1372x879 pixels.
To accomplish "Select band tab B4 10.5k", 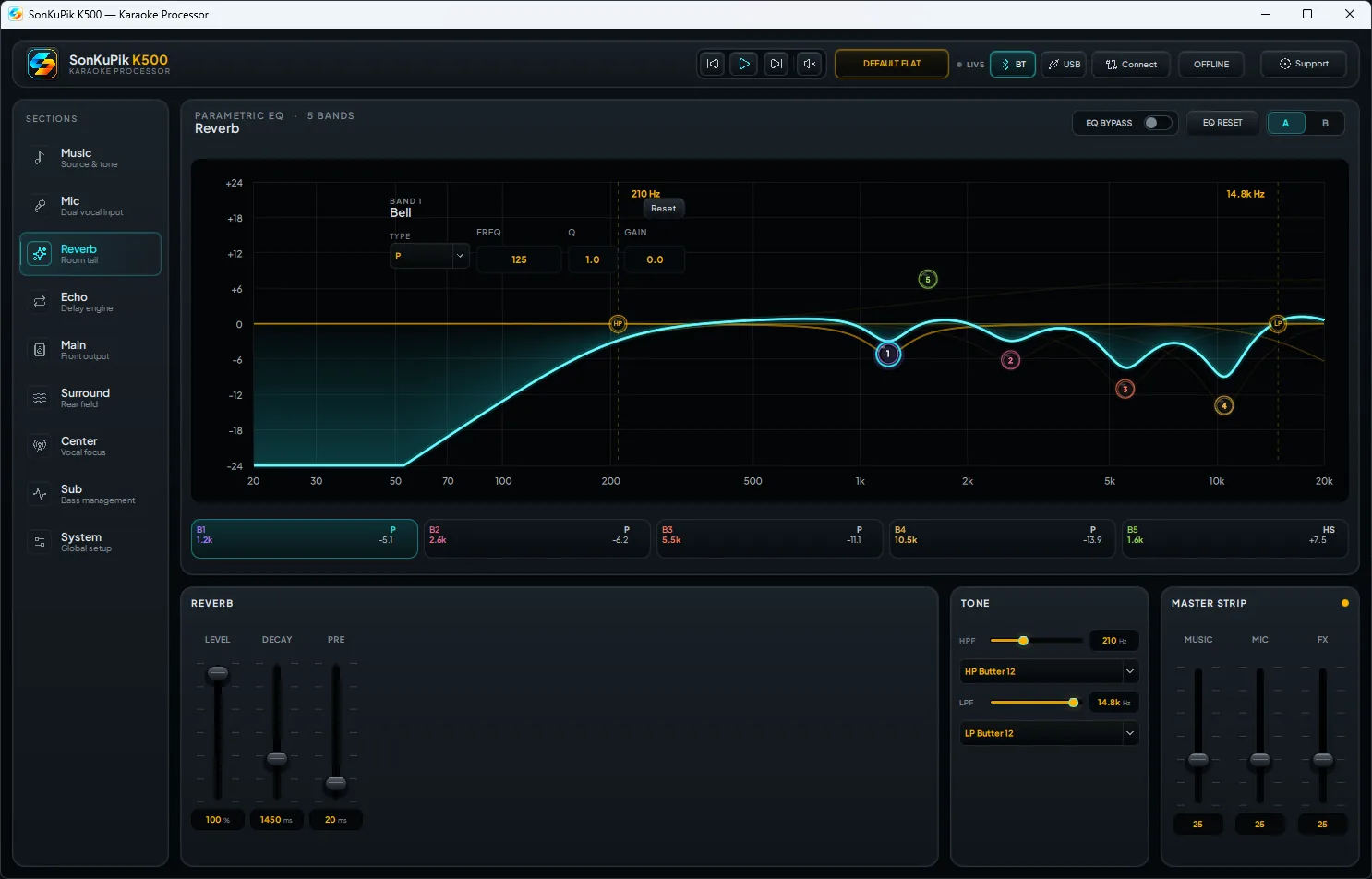I will point(1002,538).
